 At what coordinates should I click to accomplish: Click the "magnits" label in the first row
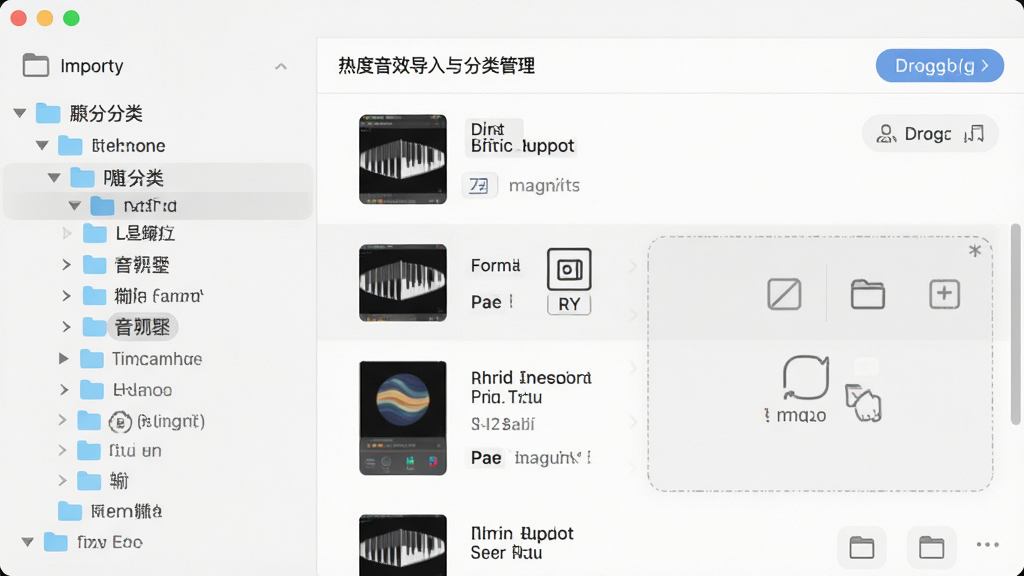544,185
